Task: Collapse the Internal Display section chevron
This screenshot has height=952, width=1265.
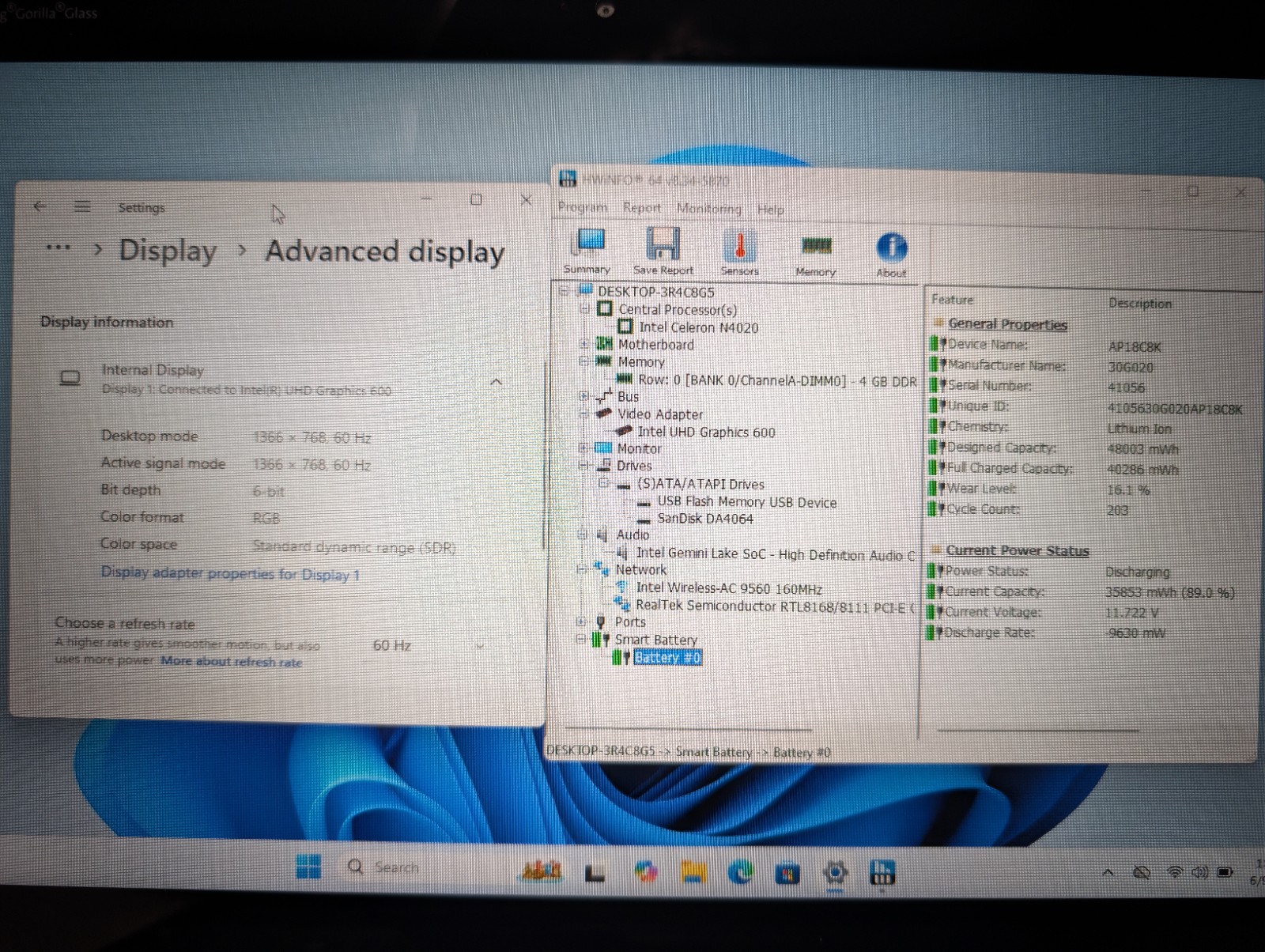Action: pos(497,381)
